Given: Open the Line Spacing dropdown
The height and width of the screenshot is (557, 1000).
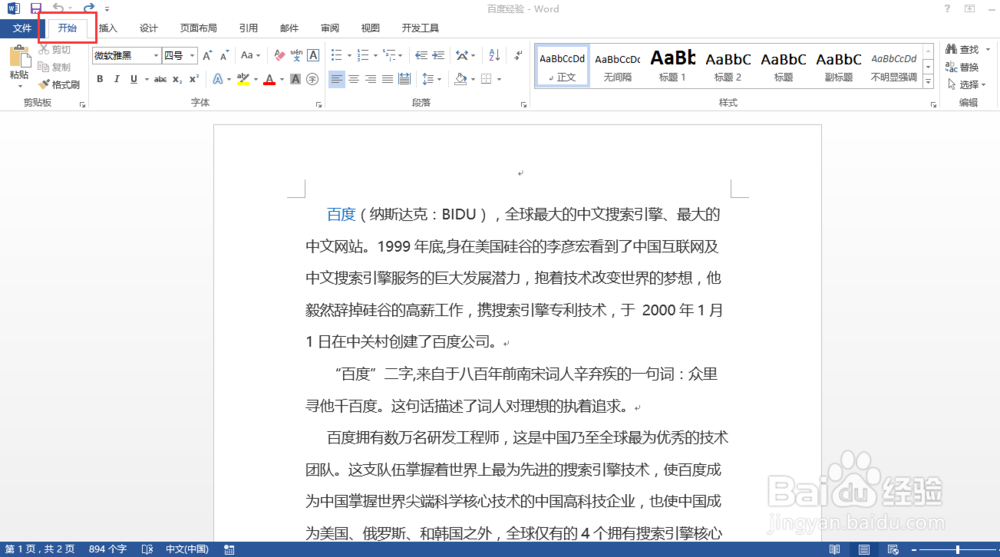Looking at the screenshot, I should 430,79.
